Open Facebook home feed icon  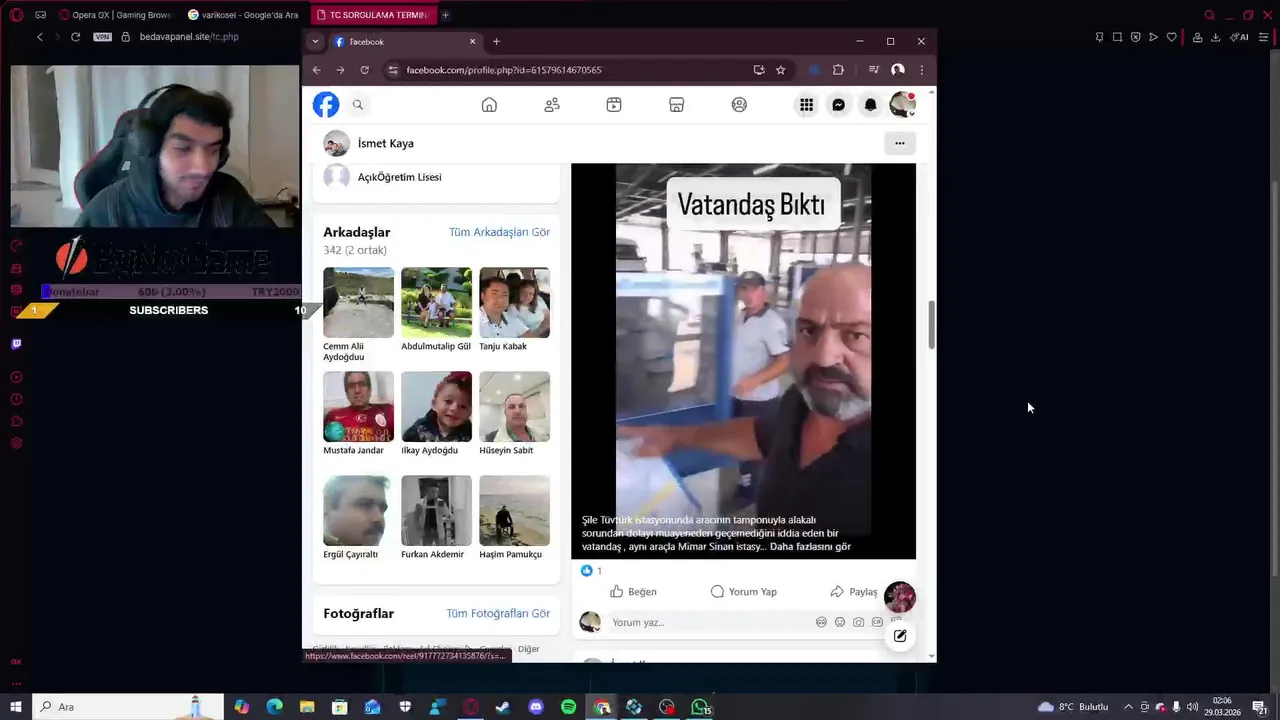(489, 105)
